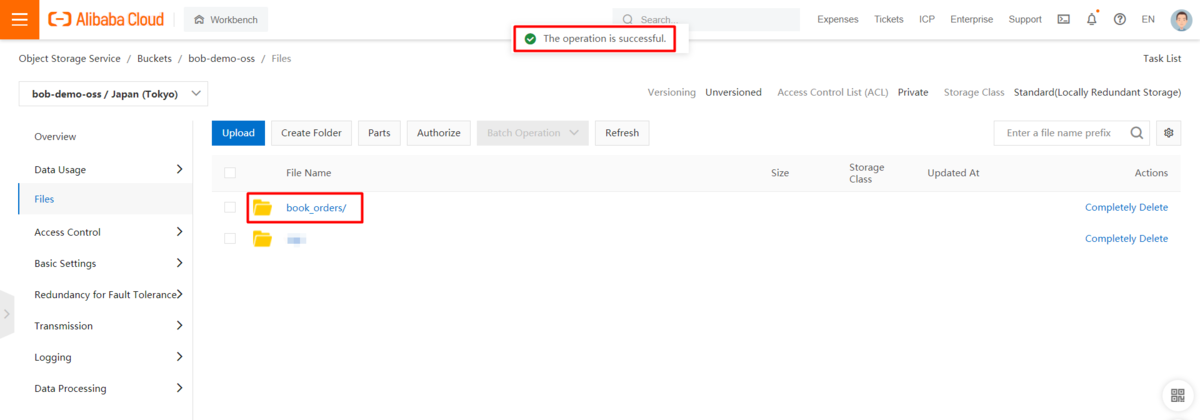Viewport: 1200px width, 420px height.
Task: Click the top search bar magnifier icon
Action: pos(628,19)
